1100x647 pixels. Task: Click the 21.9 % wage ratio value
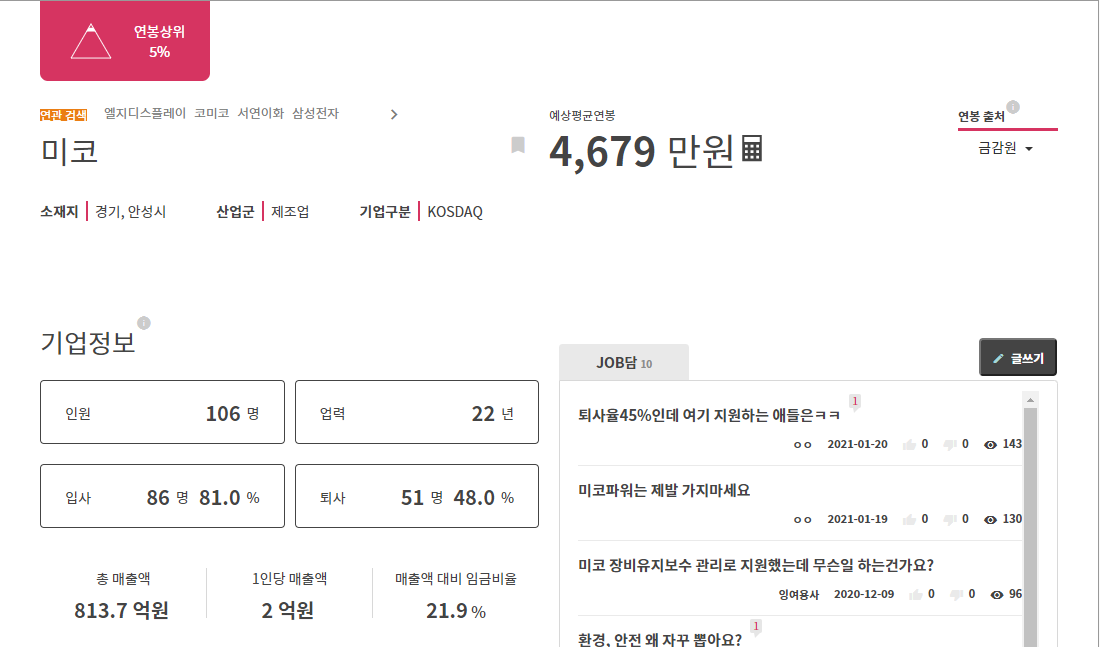tap(455, 611)
